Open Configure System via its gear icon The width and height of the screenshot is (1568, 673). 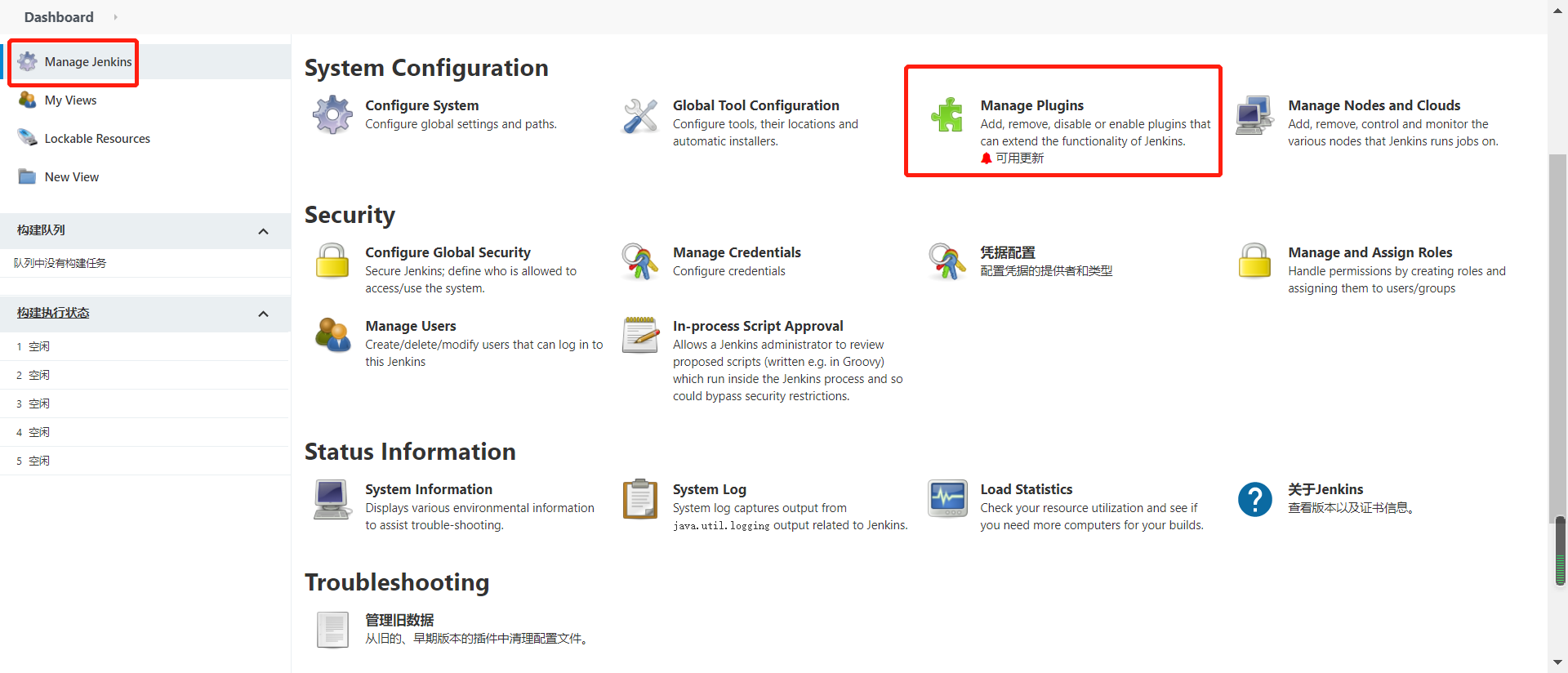click(332, 115)
